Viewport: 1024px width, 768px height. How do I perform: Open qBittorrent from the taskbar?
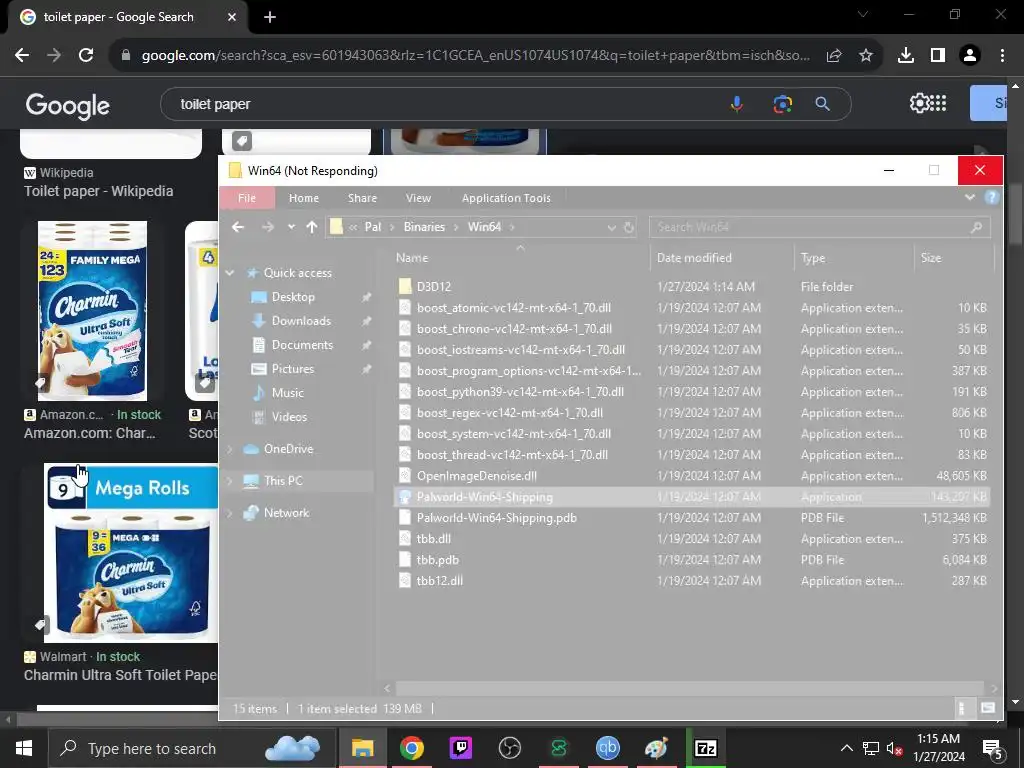[607, 748]
